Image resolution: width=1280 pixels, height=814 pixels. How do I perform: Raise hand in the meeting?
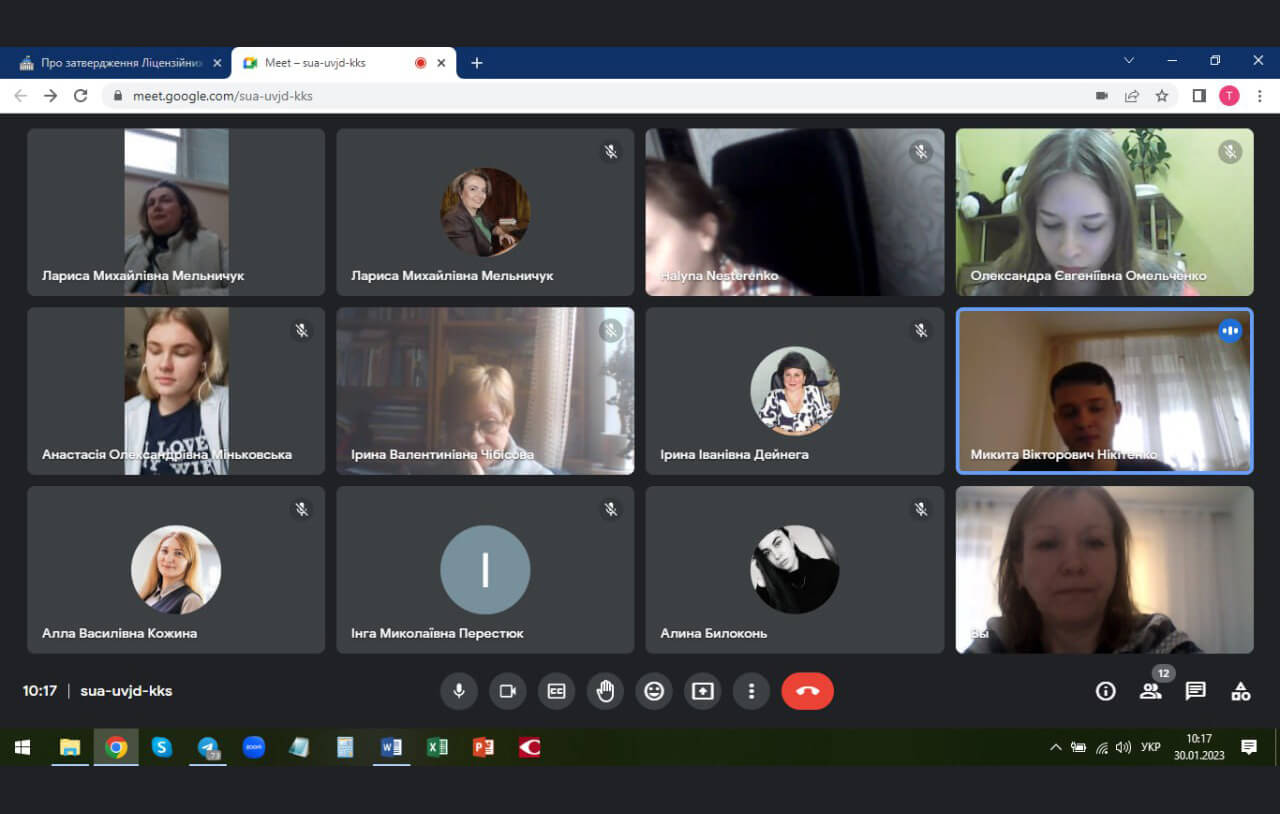point(605,691)
